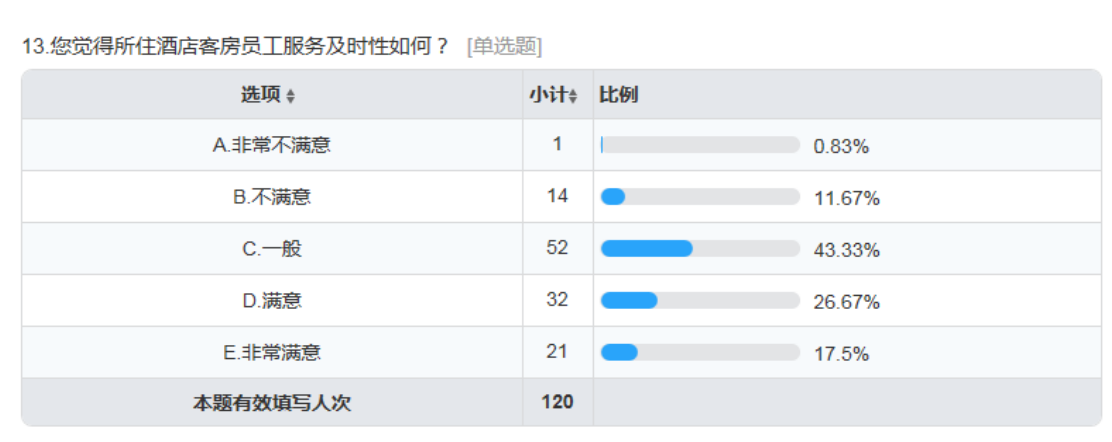Image resolution: width=1112 pixels, height=442 pixels.
Task: Click the 本题有效填写人次 total row
Action: (x=562, y=402)
